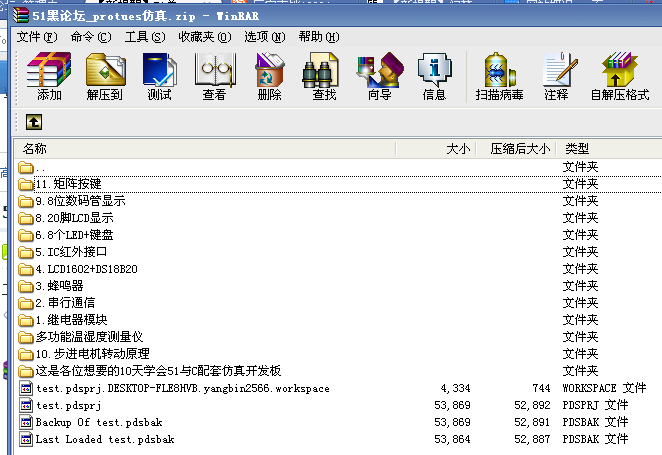This screenshot has width=662, height=455.
Task: Click the WORKSPACE 文件 type cell
Action: tap(604, 388)
